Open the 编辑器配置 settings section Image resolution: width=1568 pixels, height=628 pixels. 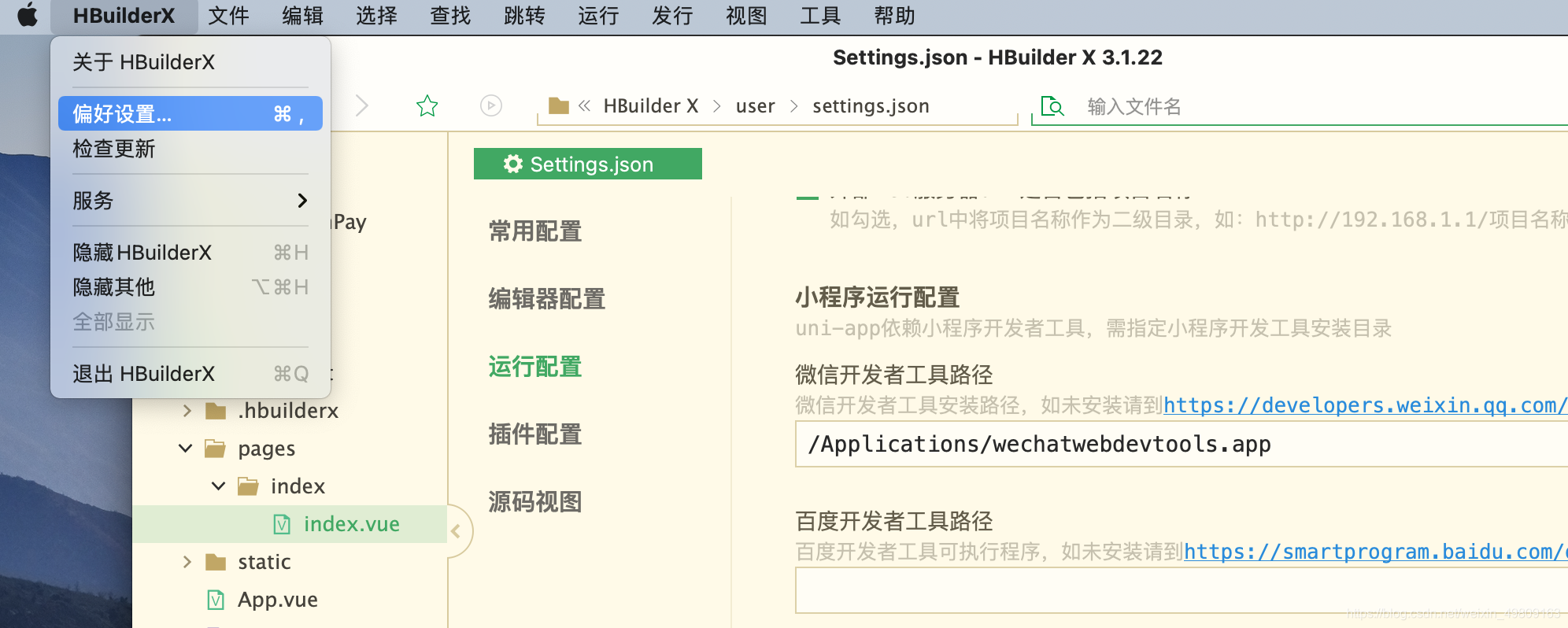tap(547, 299)
